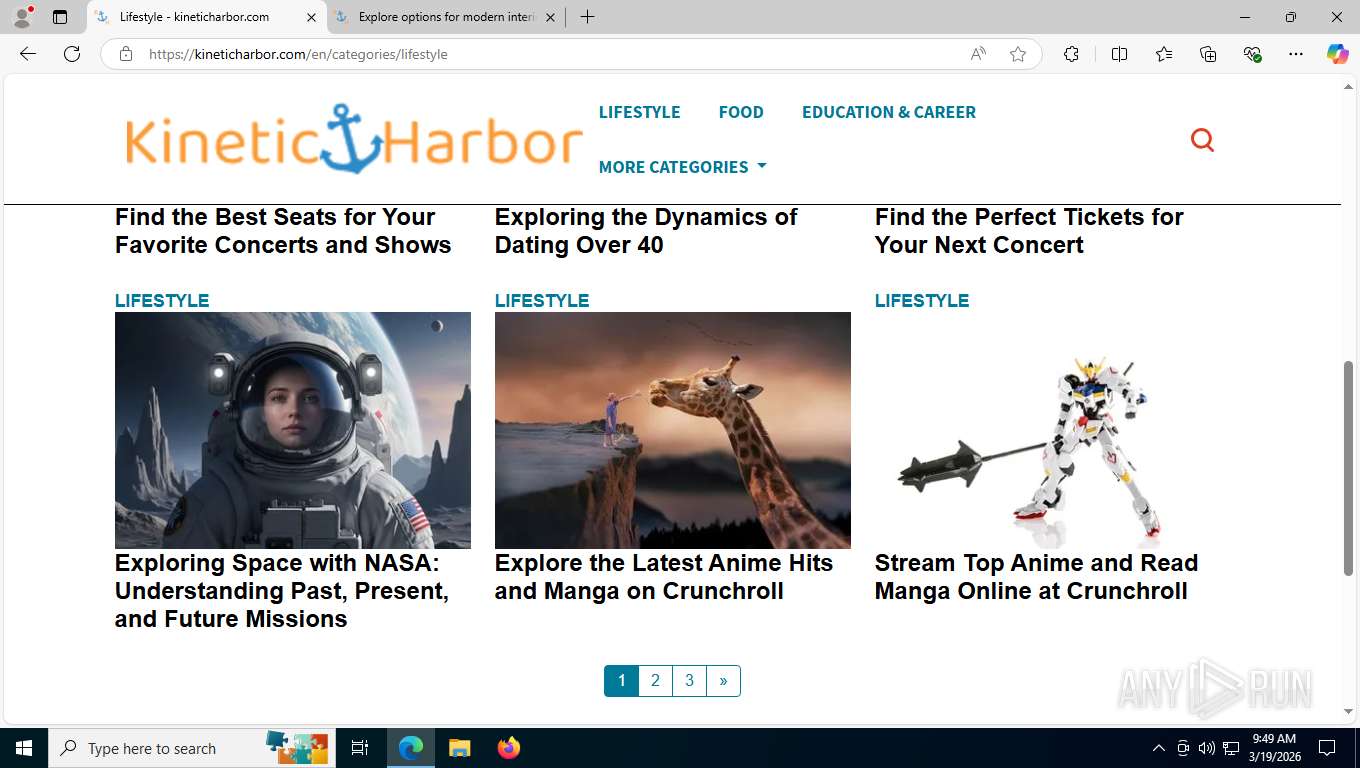Image resolution: width=1360 pixels, height=768 pixels.
Task: Open the browser Extensions icon
Action: [x=1071, y=54]
